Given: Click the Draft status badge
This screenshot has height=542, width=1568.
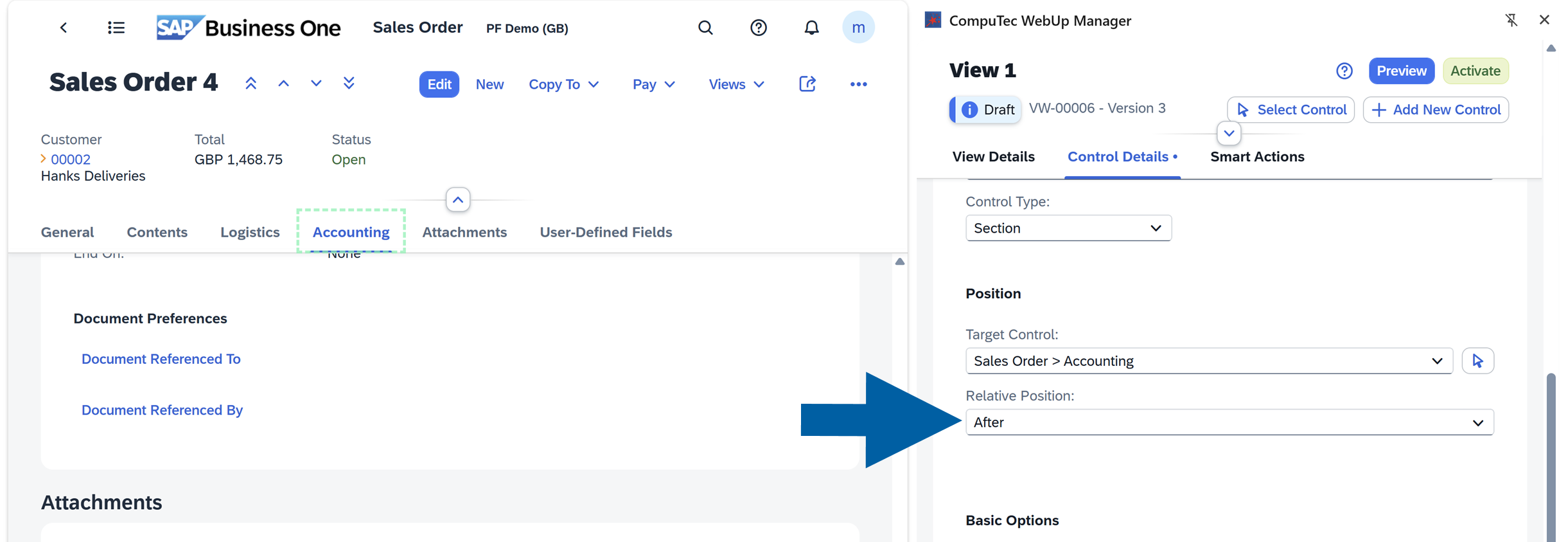Looking at the screenshot, I should (985, 109).
